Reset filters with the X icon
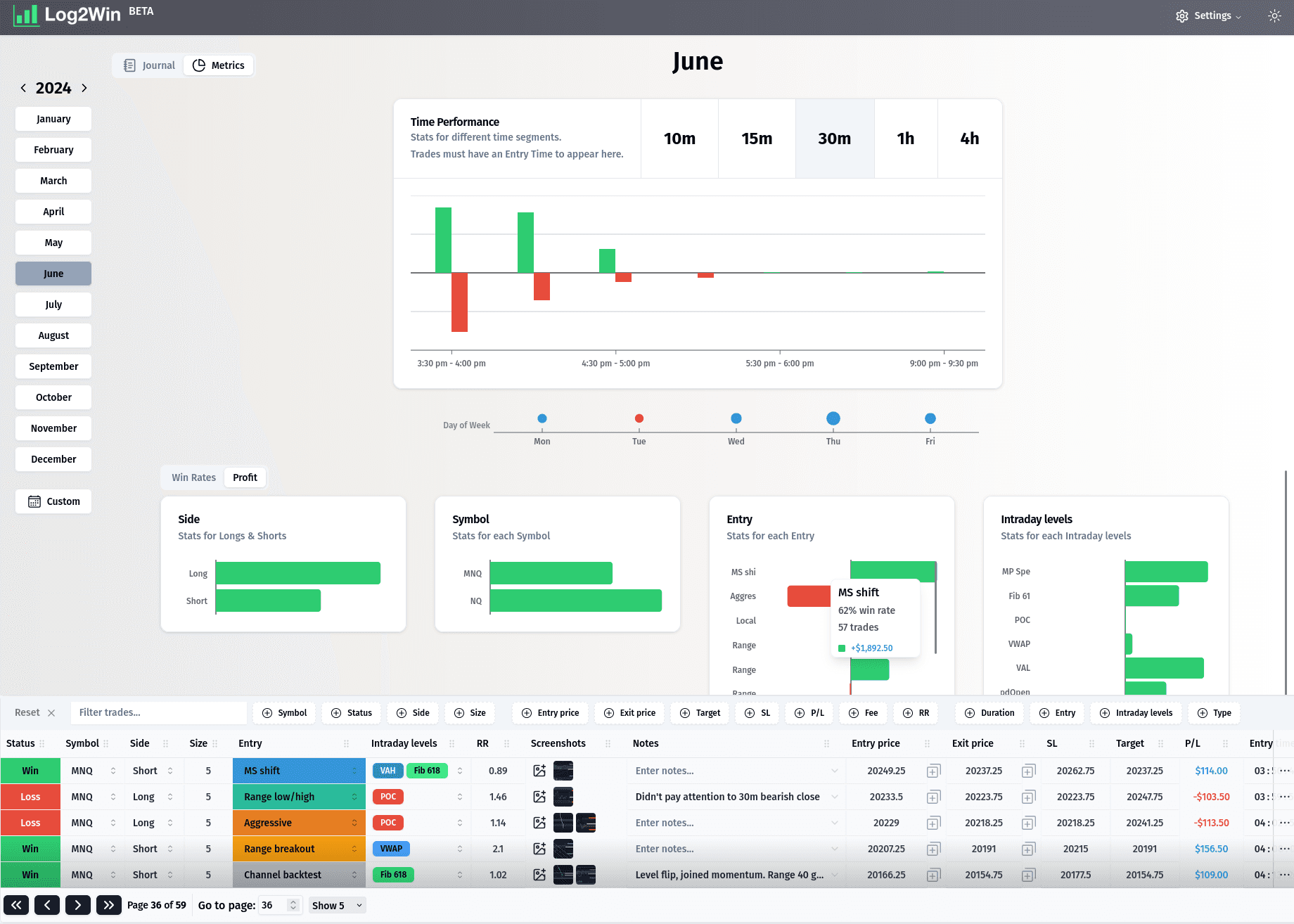Viewport: 1294px width, 924px height. click(x=51, y=713)
